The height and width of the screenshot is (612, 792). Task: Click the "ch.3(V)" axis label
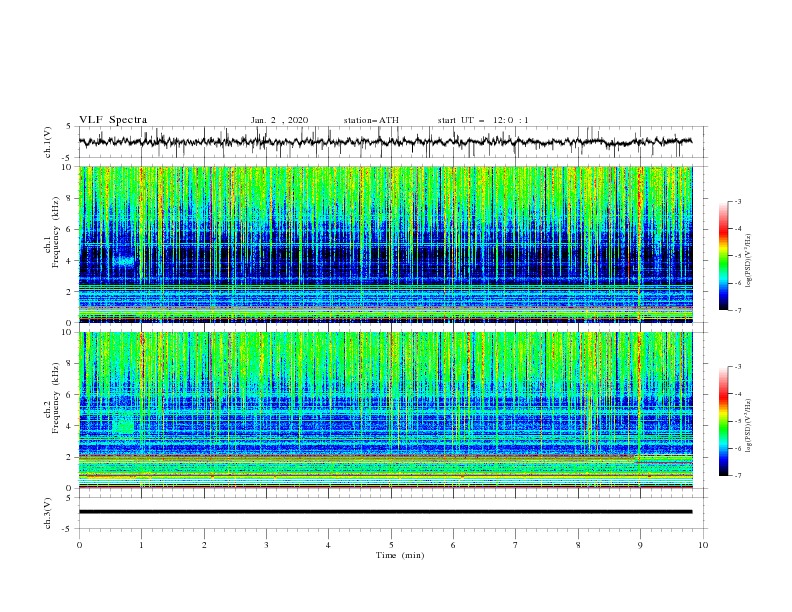click(x=48, y=513)
